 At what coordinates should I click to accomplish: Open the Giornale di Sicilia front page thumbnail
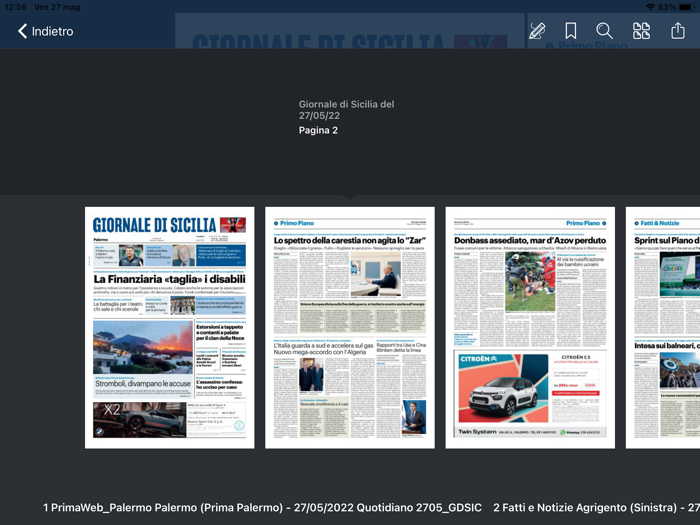click(170, 328)
